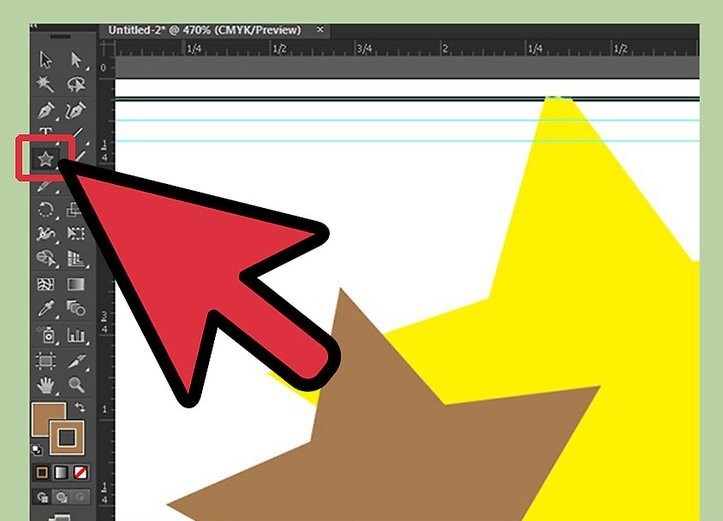Viewport: 723px width, 521px height.
Task: Close the Untitled-2 document tab
Action: [x=321, y=31]
